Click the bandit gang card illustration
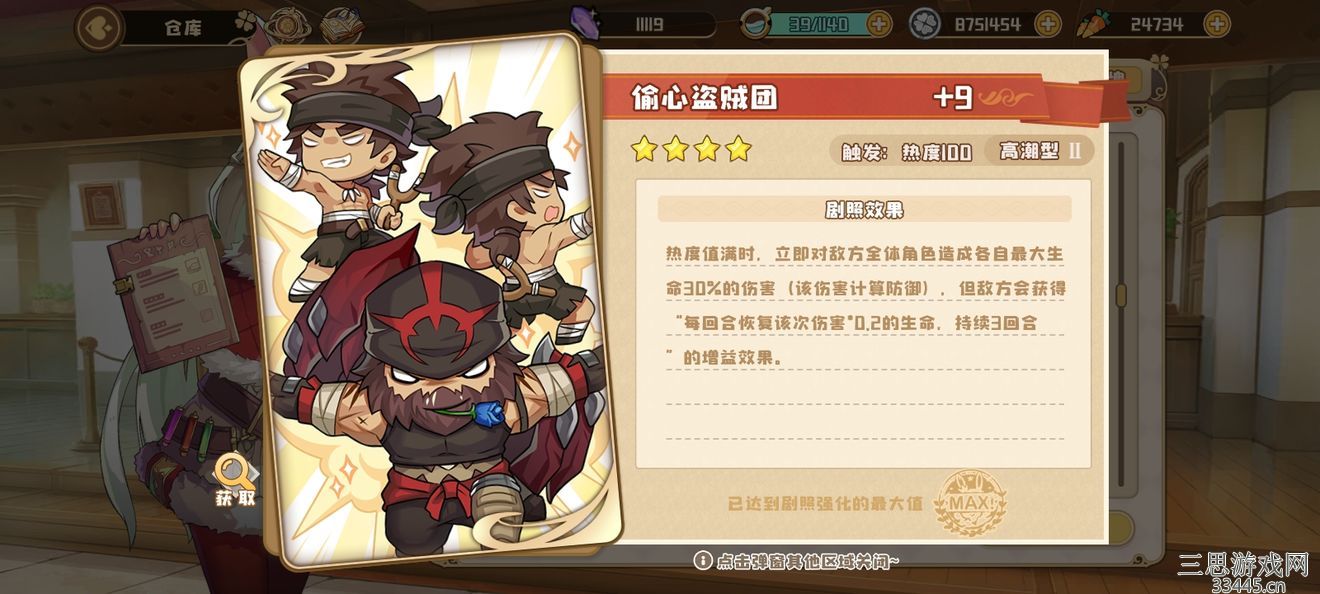Screen dimensions: 1320x594 point(430,300)
